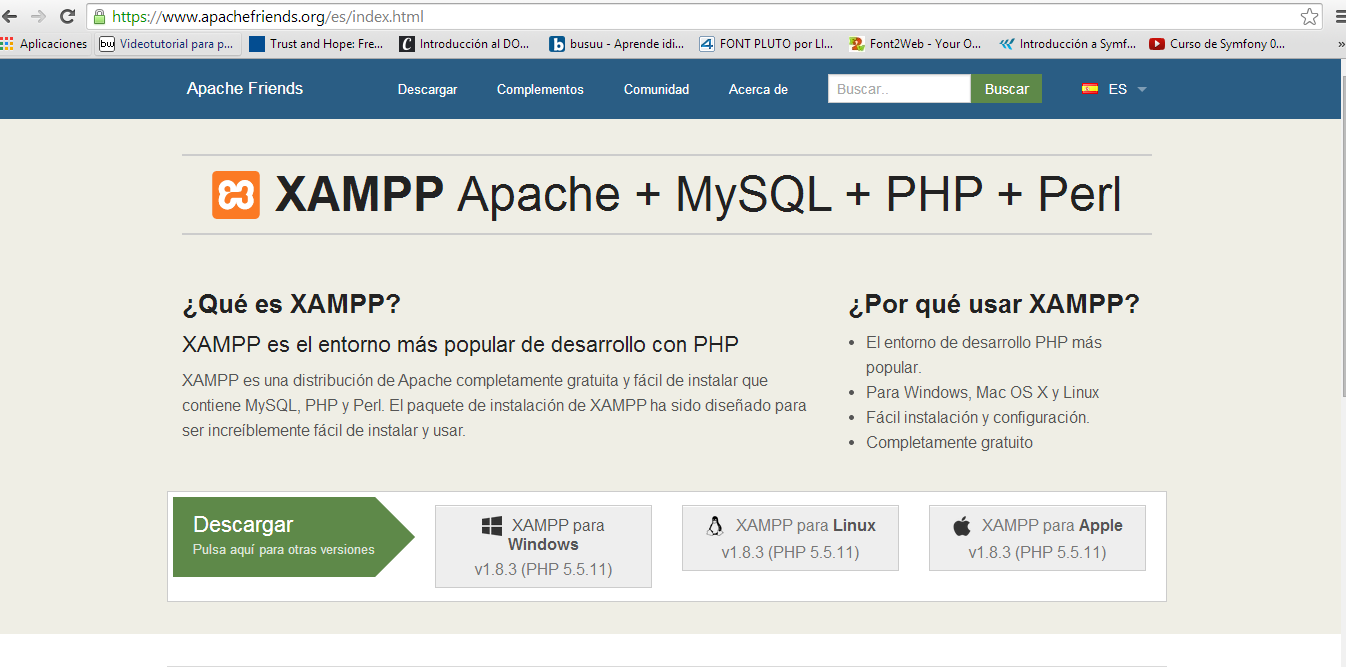Open FONT PLUTO bookmark
Image resolution: width=1346 pixels, height=667 pixels.
(x=766, y=44)
